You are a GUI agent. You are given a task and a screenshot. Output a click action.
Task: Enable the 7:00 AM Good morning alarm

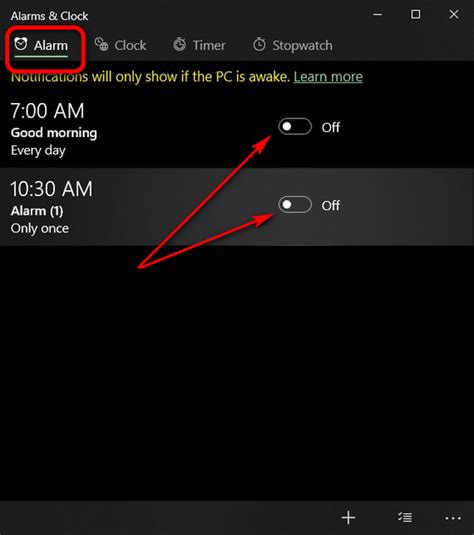coord(295,127)
